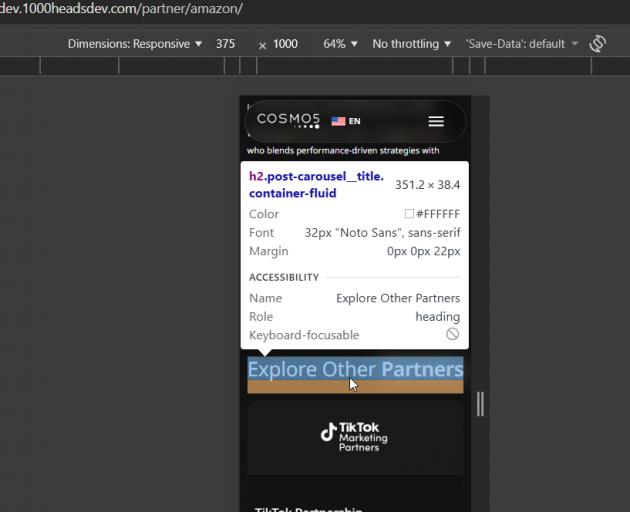Click the 'who blends performance-driven strategies' text
The image size is (630, 512).
[343, 151]
